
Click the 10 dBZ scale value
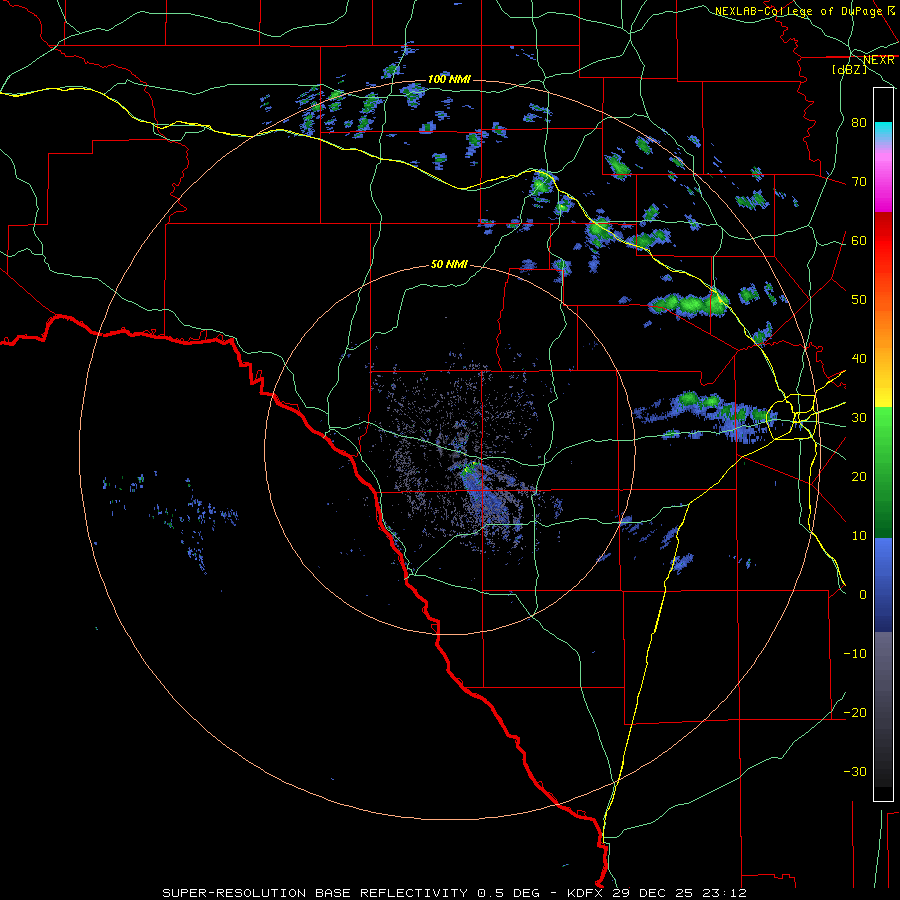(859, 536)
